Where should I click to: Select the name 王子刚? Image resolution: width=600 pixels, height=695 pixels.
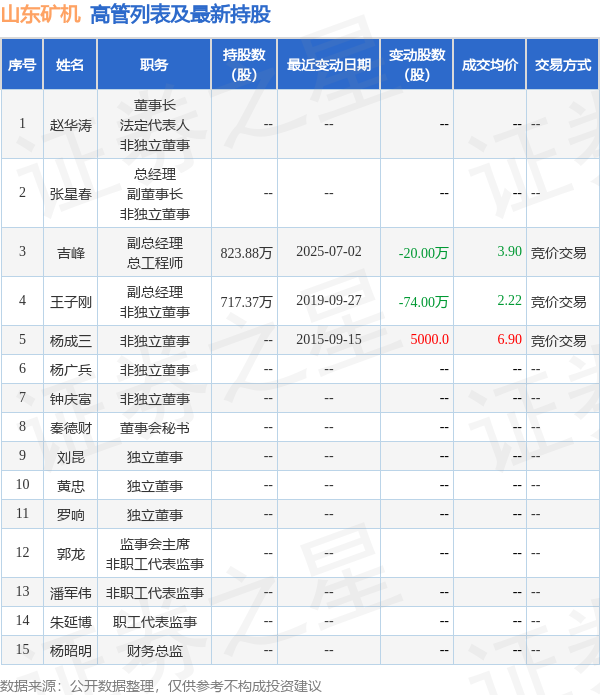pos(70,302)
